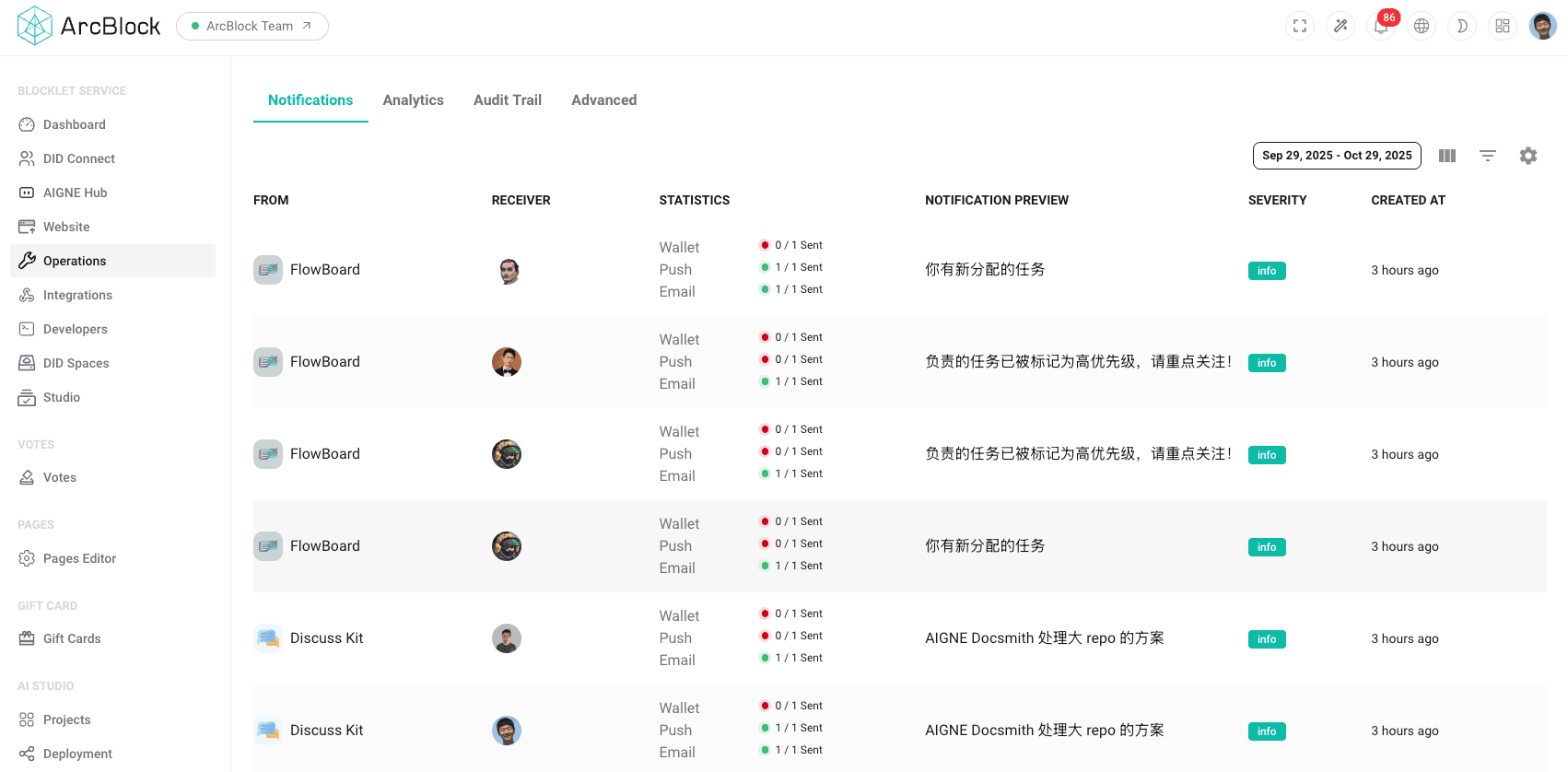Open the date range picker
The width and height of the screenshot is (1568, 772).
1337,156
